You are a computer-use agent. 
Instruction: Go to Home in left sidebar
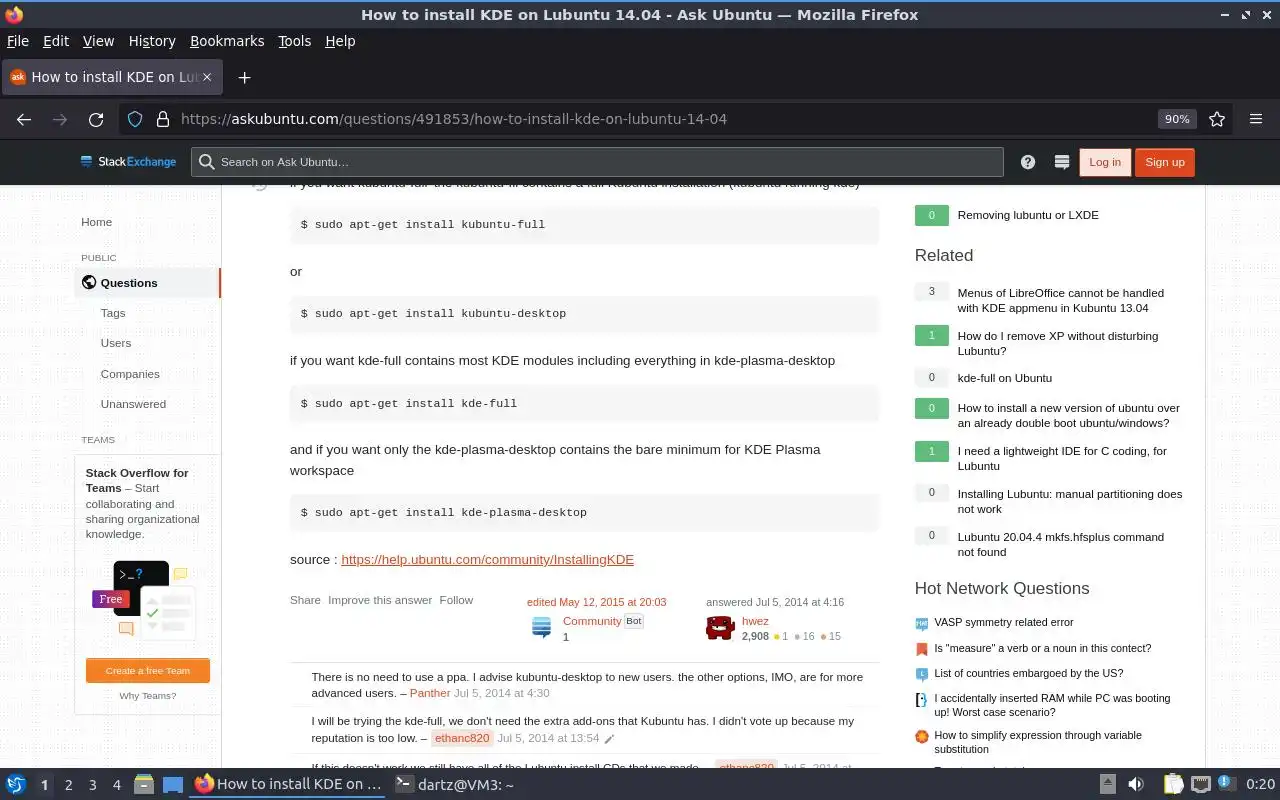96,222
